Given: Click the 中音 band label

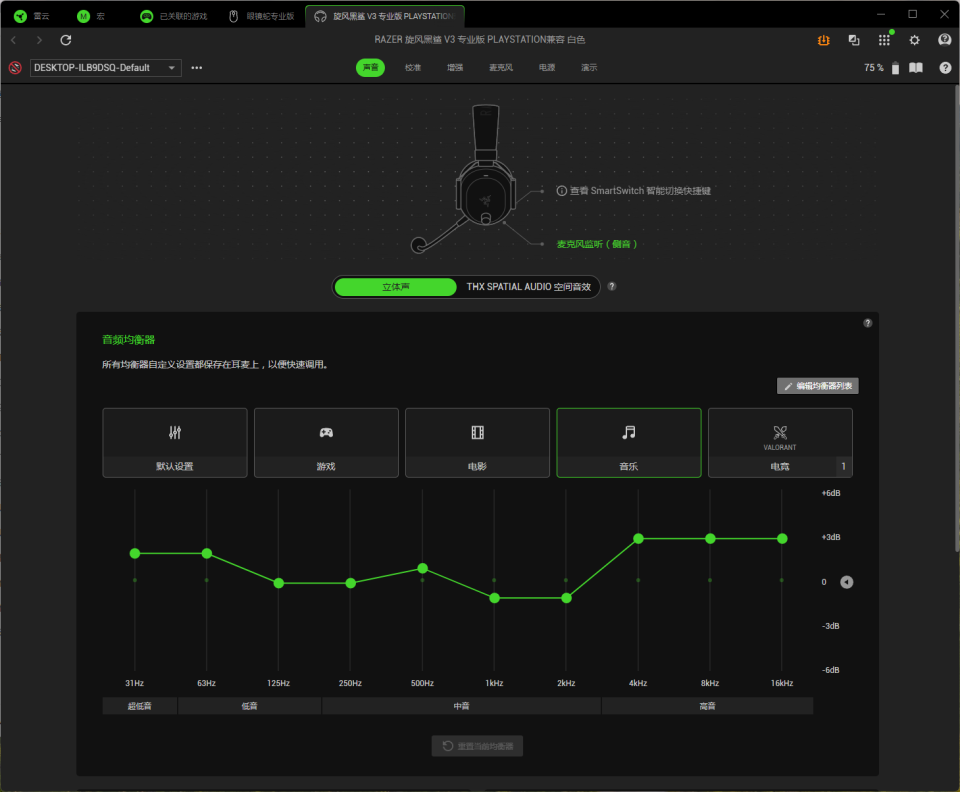Looking at the screenshot, I should click(462, 706).
